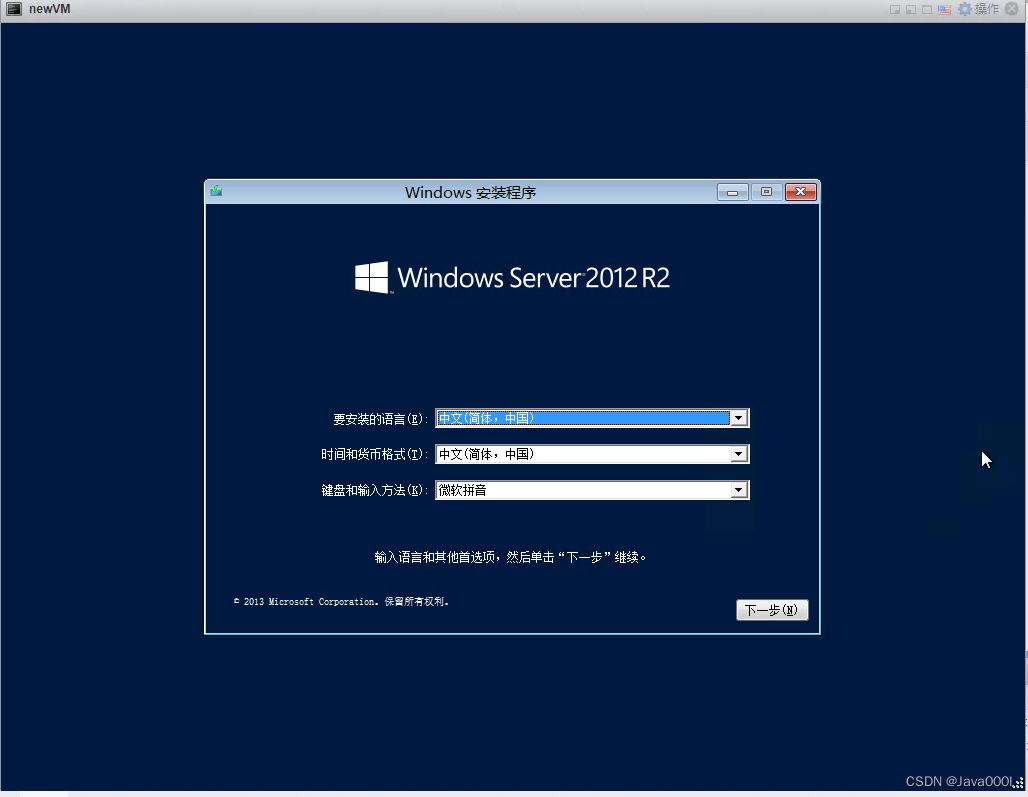Click the US flag keyboard layout icon
Viewport: 1028px width, 797px height.
point(944,10)
